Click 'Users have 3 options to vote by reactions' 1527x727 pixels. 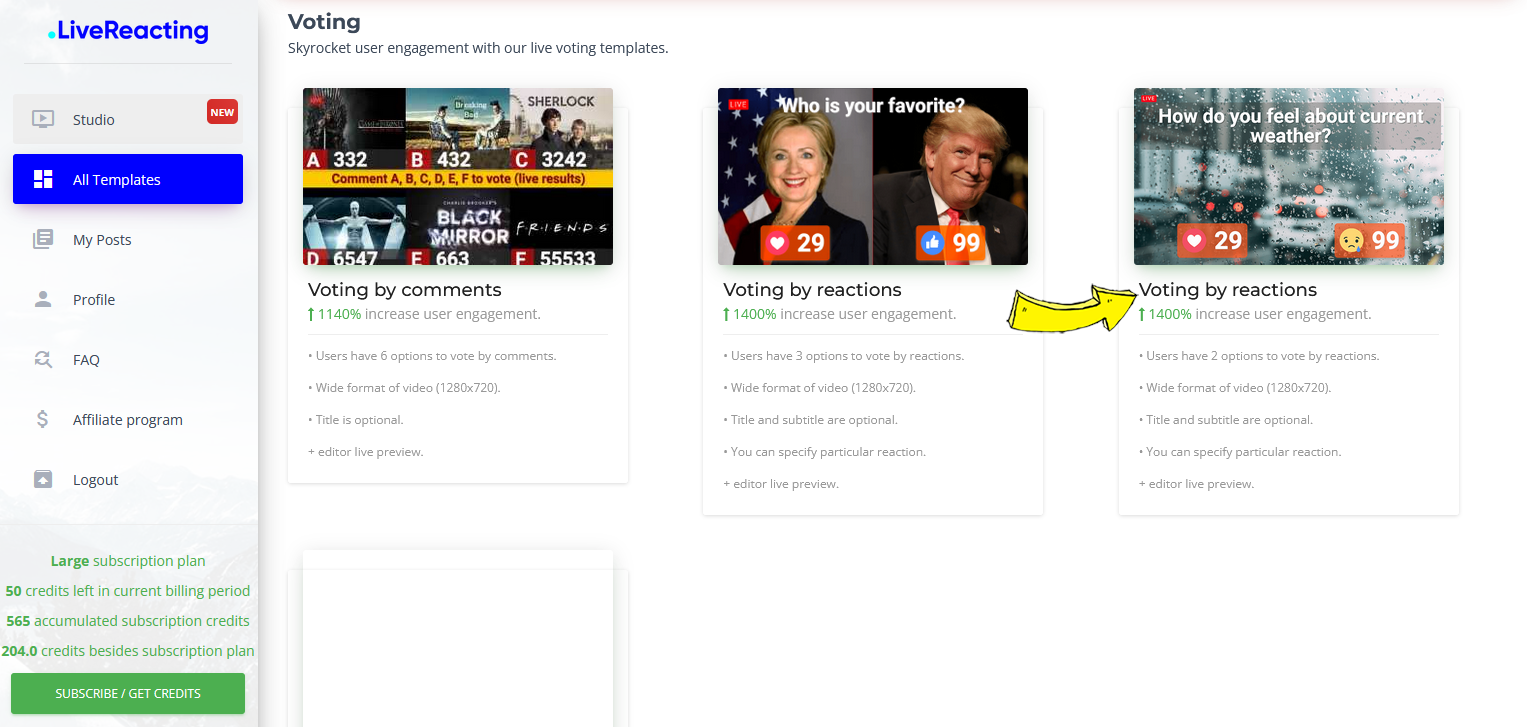(x=843, y=356)
